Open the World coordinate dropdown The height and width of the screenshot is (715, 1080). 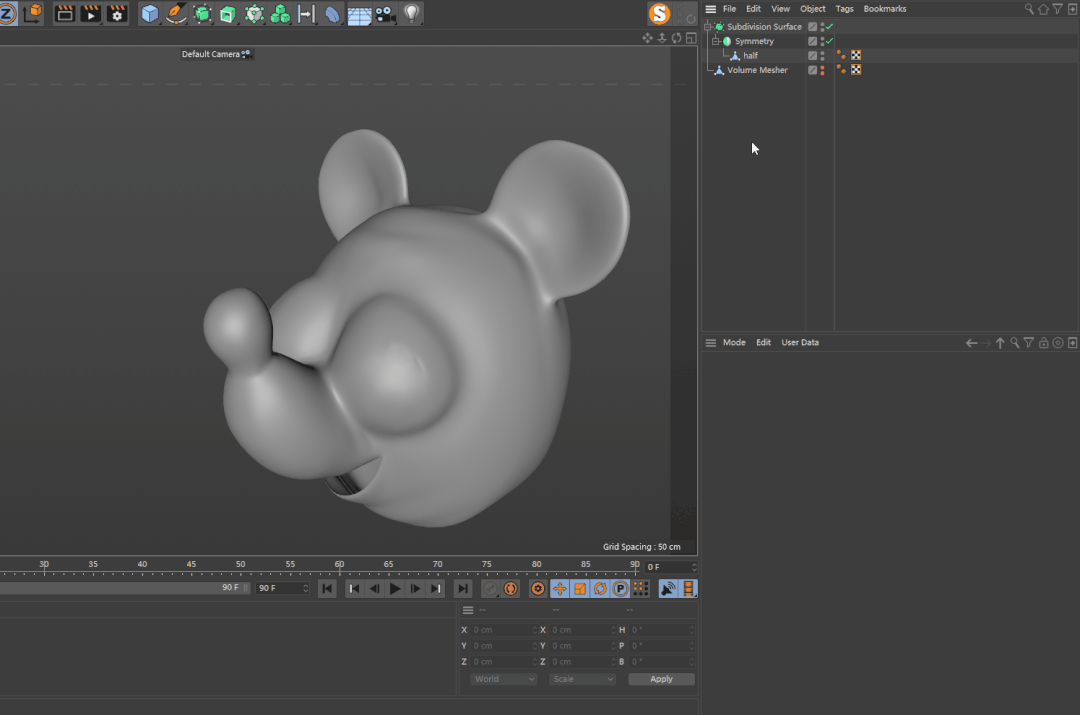click(x=503, y=679)
